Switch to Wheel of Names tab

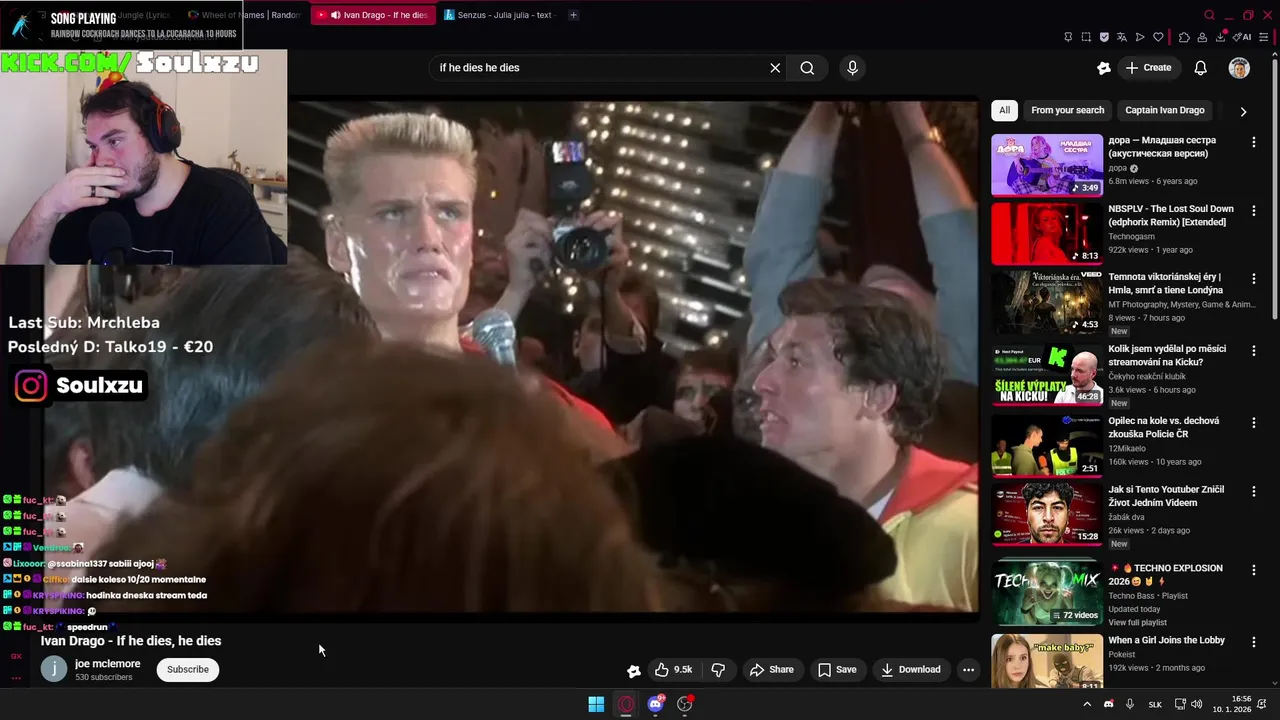coord(244,15)
